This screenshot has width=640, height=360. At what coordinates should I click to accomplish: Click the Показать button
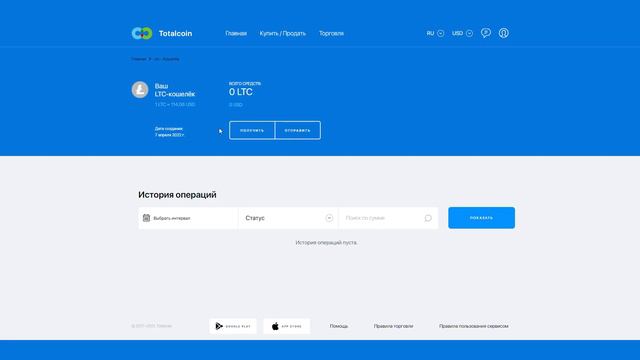click(482, 218)
